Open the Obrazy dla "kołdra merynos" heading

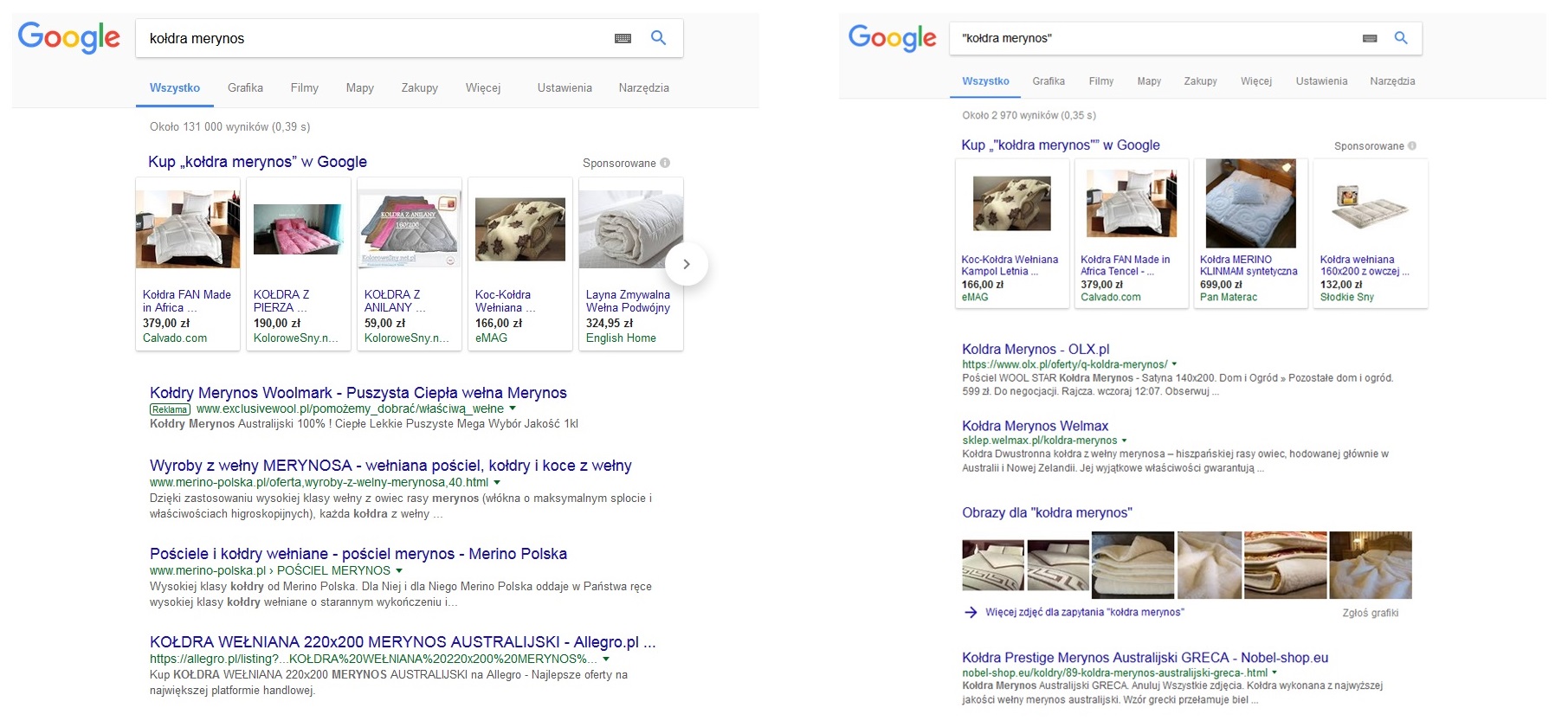point(1047,512)
